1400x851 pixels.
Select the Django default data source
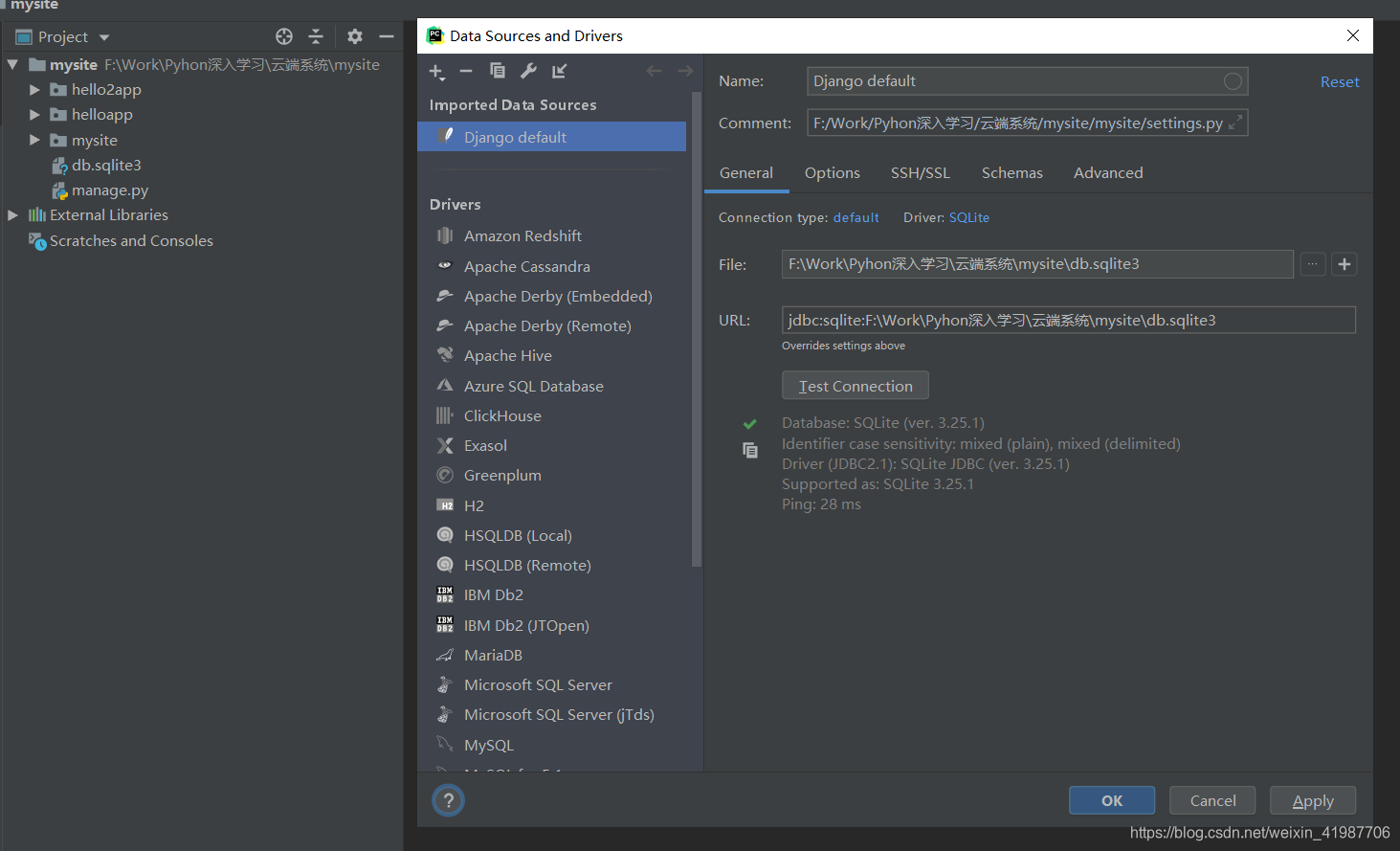point(552,137)
